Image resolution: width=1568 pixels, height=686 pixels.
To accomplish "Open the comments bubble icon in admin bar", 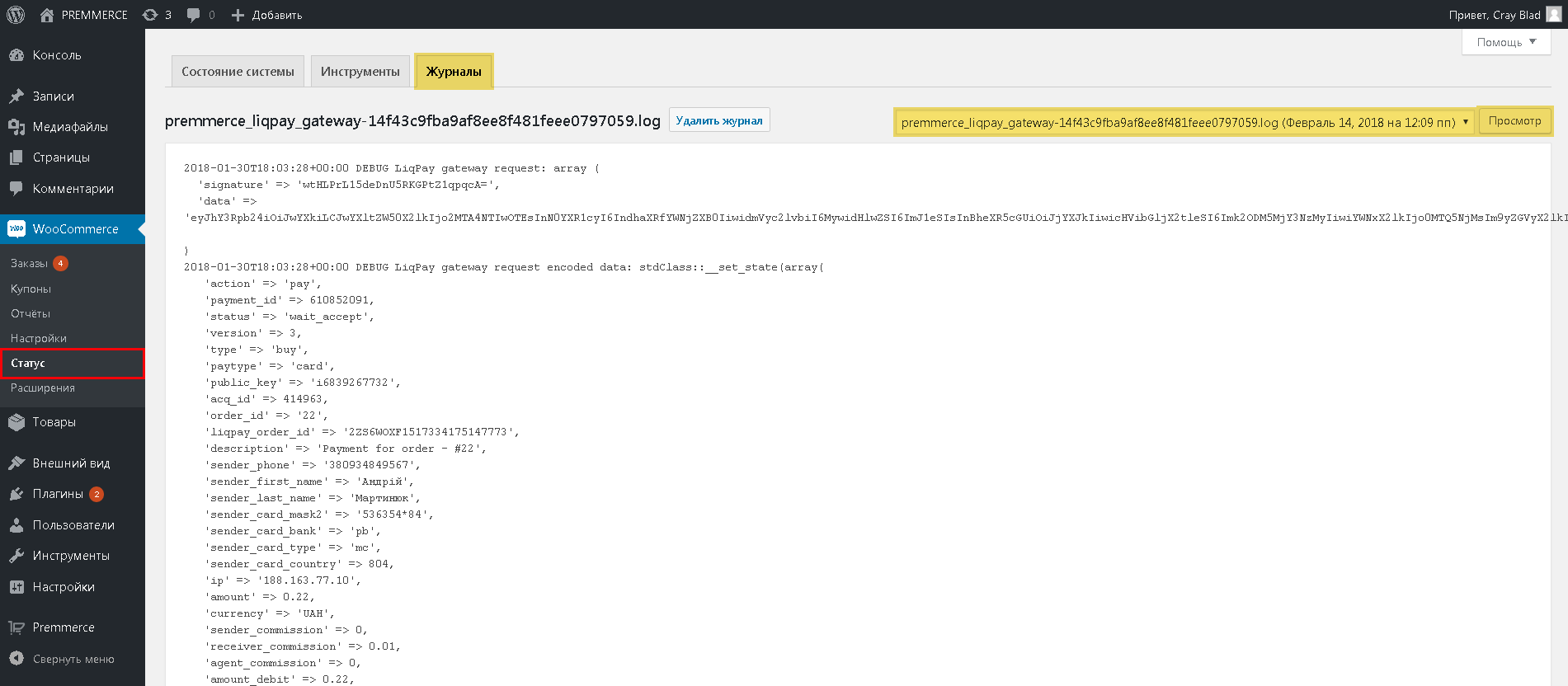I will (194, 15).
